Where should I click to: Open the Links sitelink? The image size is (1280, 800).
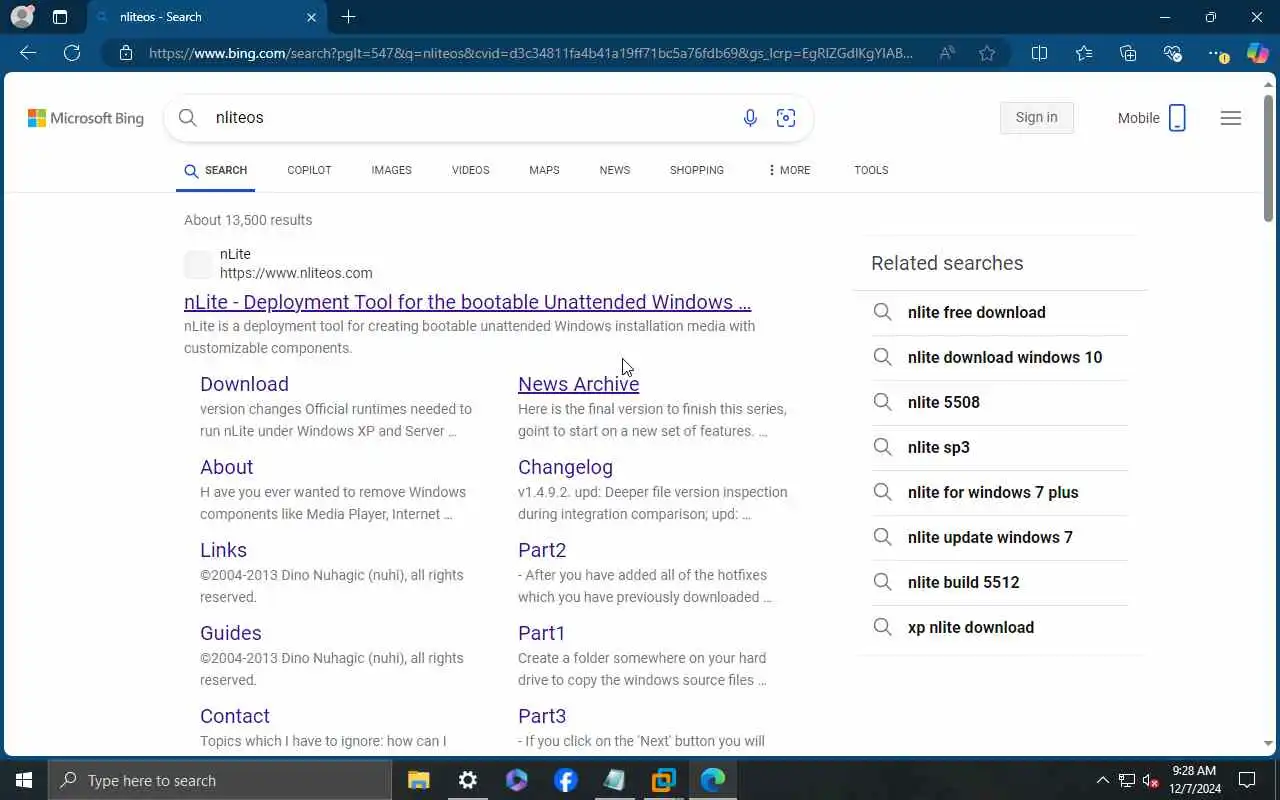[223, 550]
